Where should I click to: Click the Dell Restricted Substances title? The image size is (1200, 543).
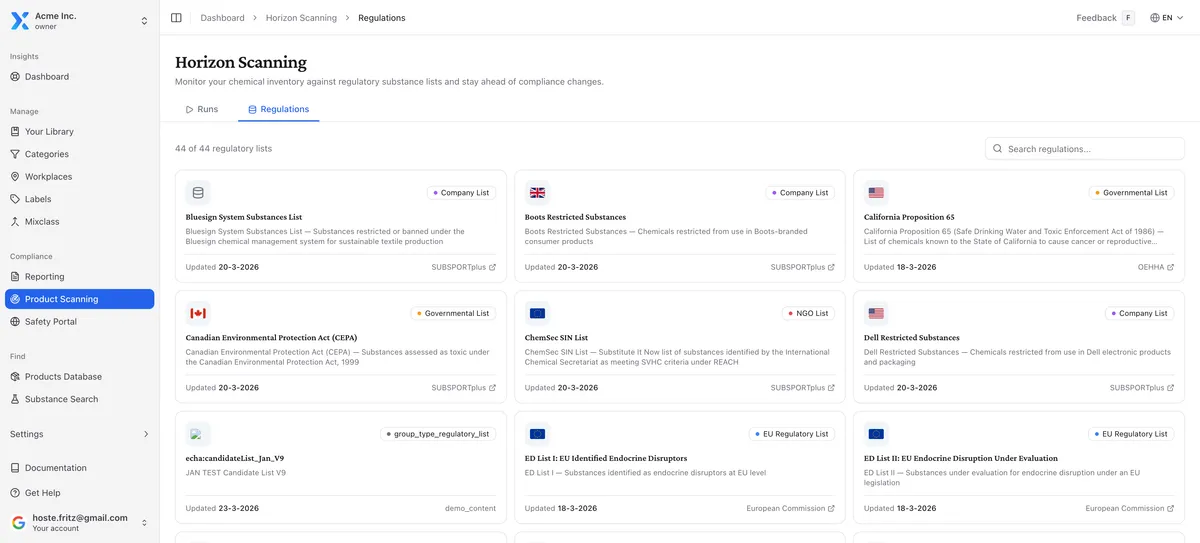pos(911,338)
